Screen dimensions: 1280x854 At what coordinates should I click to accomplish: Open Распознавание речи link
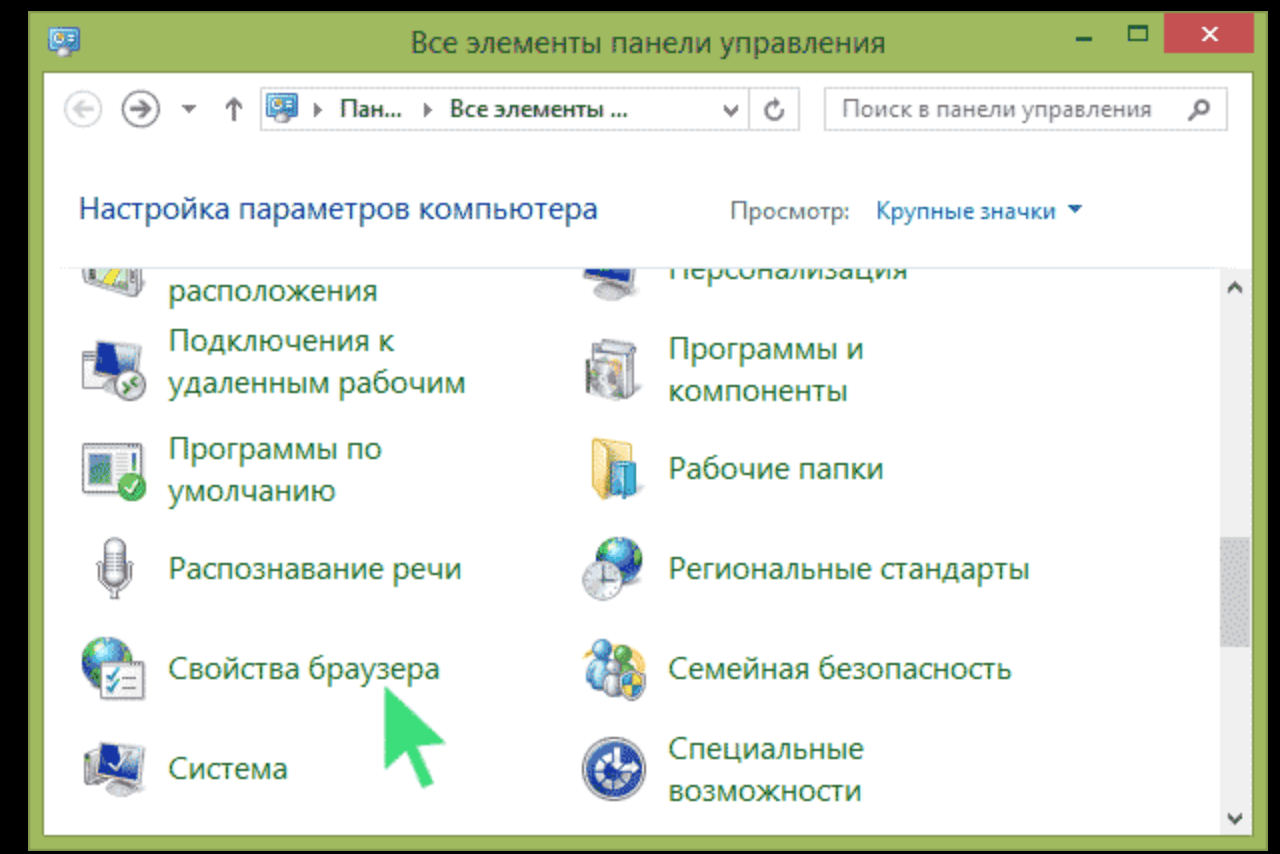click(315, 569)
